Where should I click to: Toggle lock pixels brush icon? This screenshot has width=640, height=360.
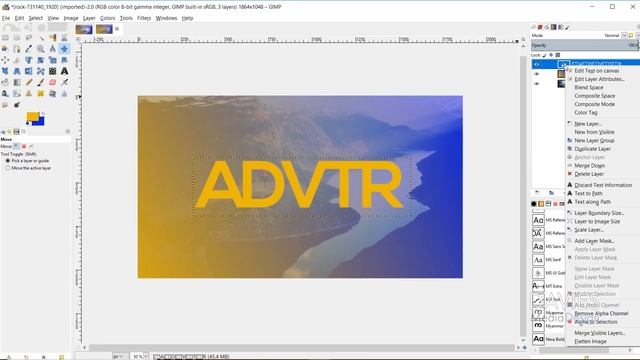click(x=544, y=55)
